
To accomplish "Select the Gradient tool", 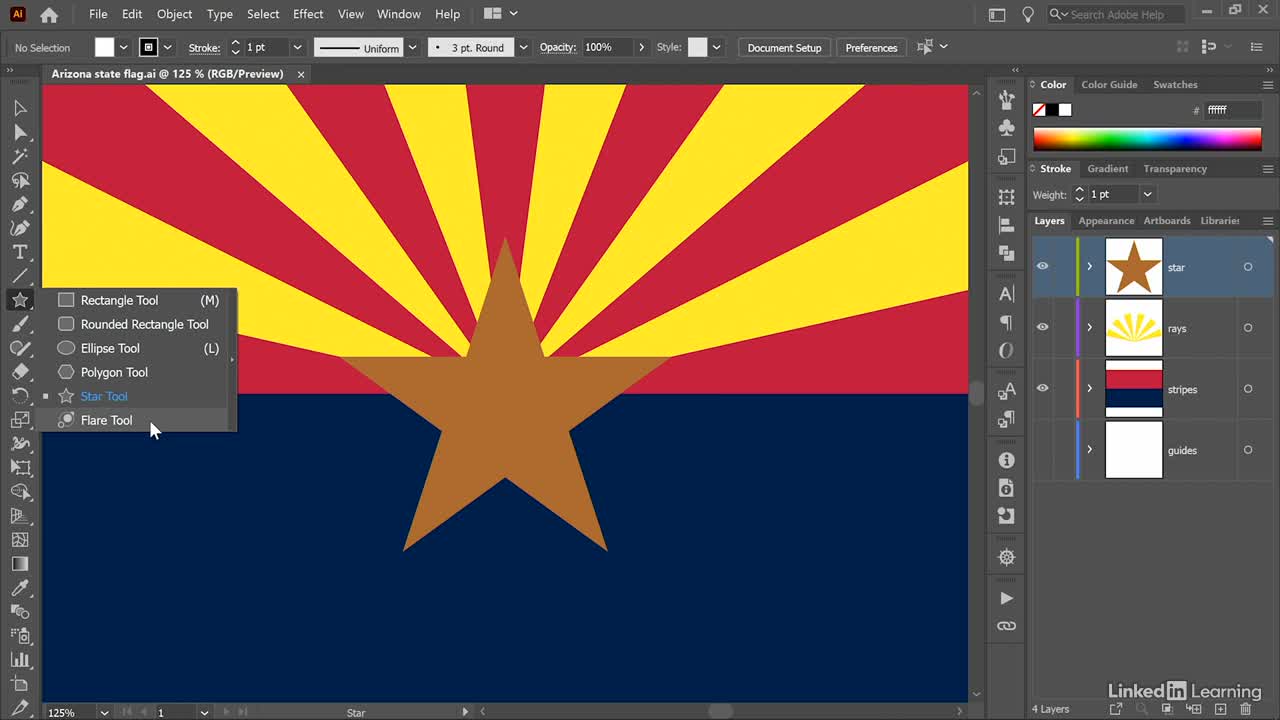I will 20,564.
